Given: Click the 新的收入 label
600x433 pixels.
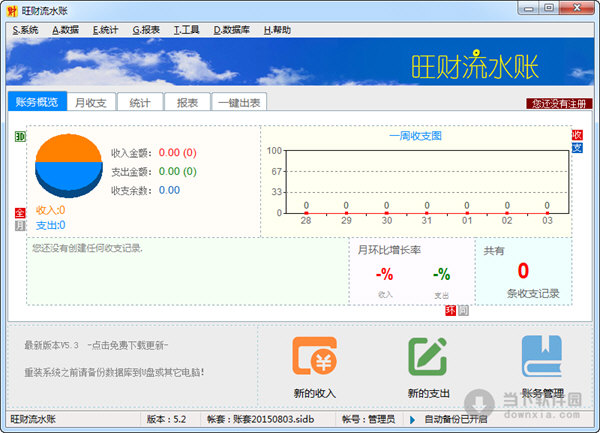Looking at the screenshot, I should pos(315,393).
